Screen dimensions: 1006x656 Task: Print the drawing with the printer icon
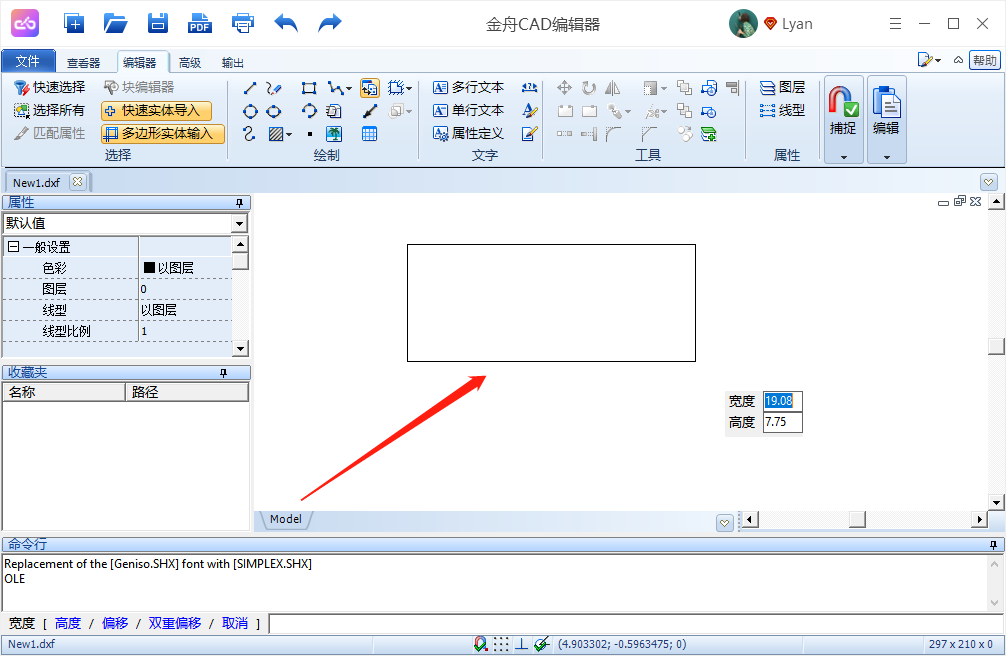(x=243, y=24)
